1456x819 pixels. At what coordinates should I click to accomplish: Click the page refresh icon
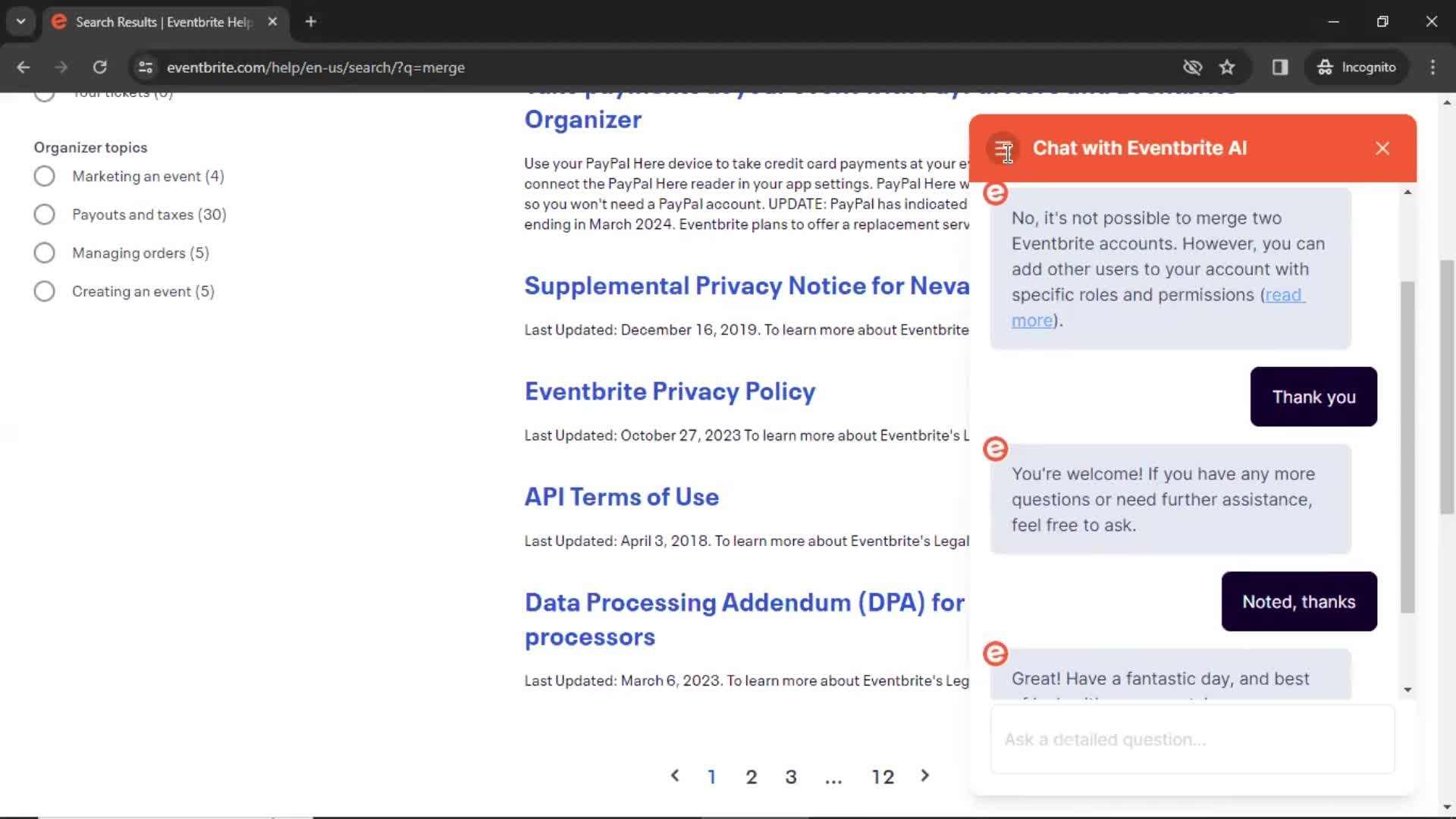point(99,67)
